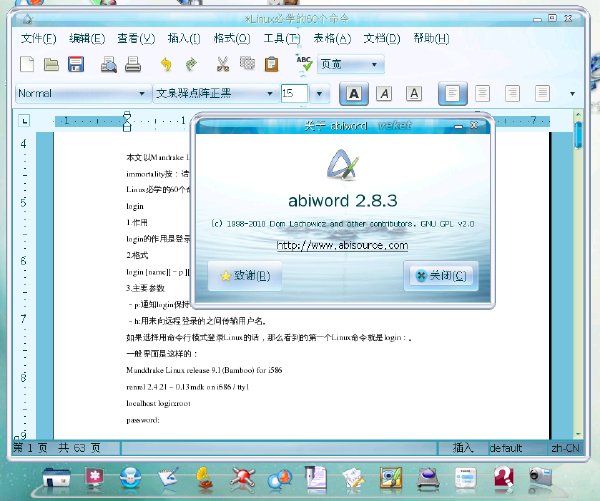
Task: Paste from the clipboard icon
Action: click(271, 64)
